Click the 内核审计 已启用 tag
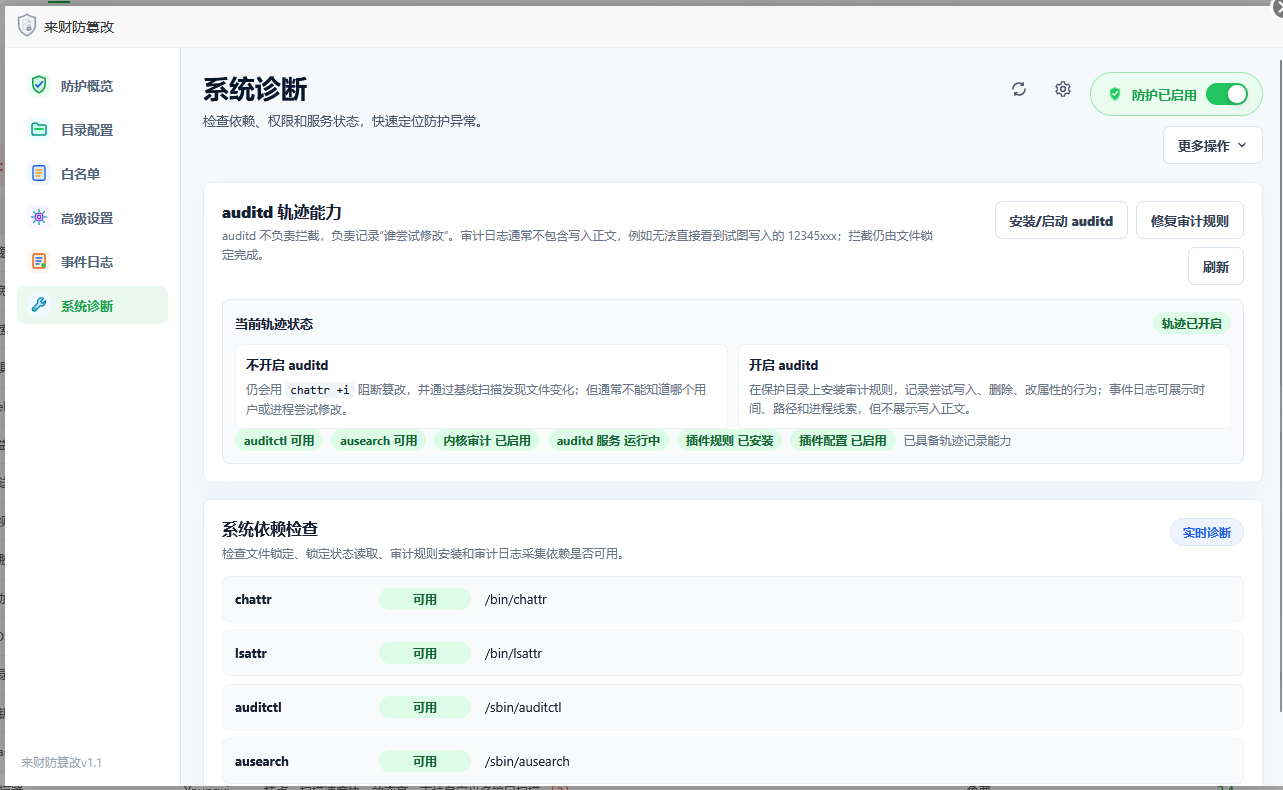 point(487,440)
